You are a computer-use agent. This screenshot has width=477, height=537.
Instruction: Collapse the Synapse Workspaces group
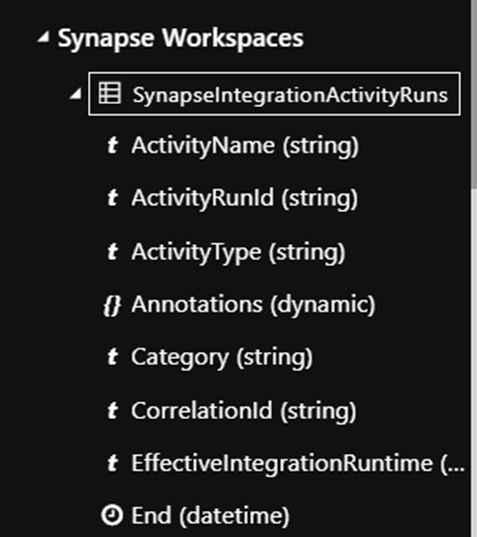point(43,37)
